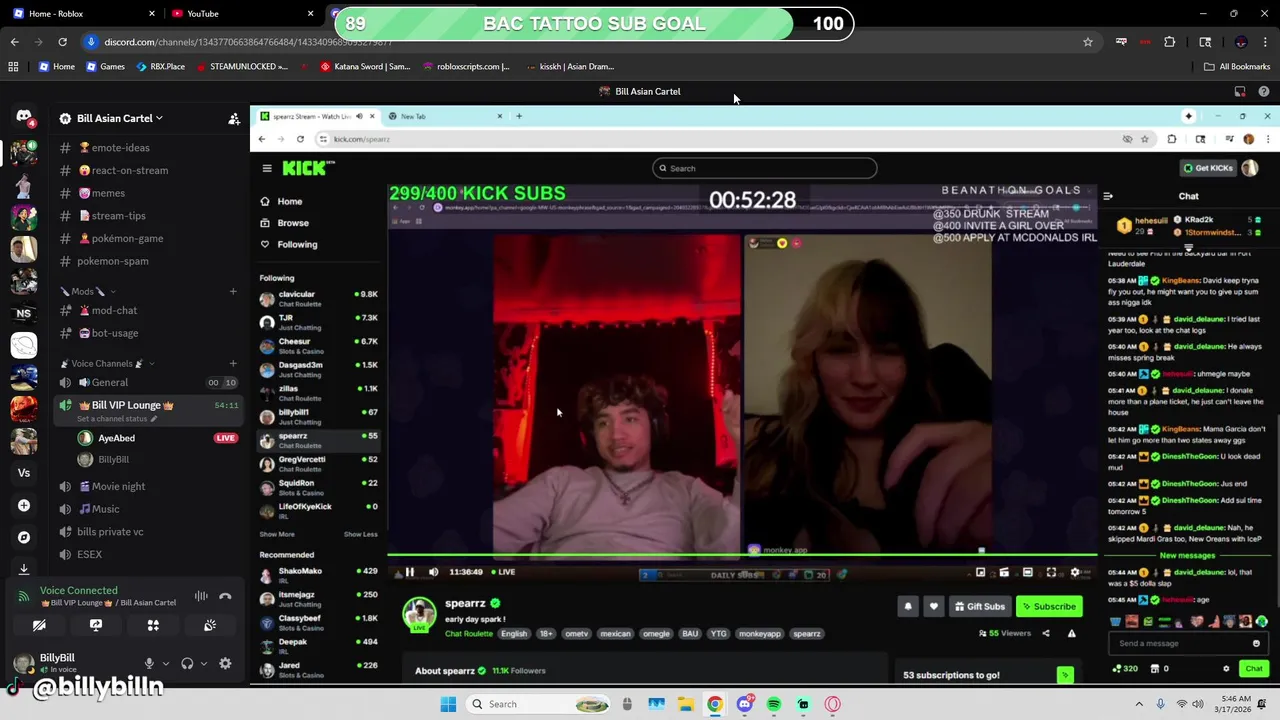Viewport: 1280px width, 720px height.
Task: Click the add a server plus icon
Action: (24, 505)
